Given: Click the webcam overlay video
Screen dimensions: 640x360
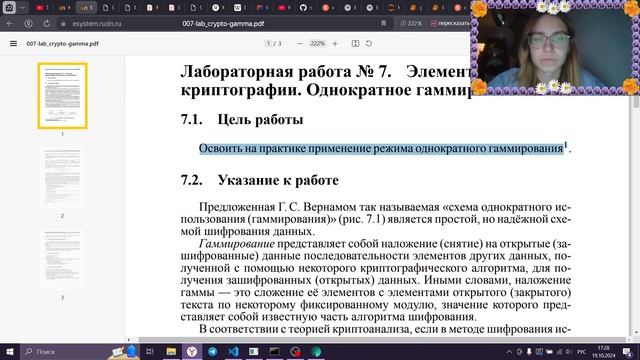Looking at the screenshot, I should tap(555, 48).
